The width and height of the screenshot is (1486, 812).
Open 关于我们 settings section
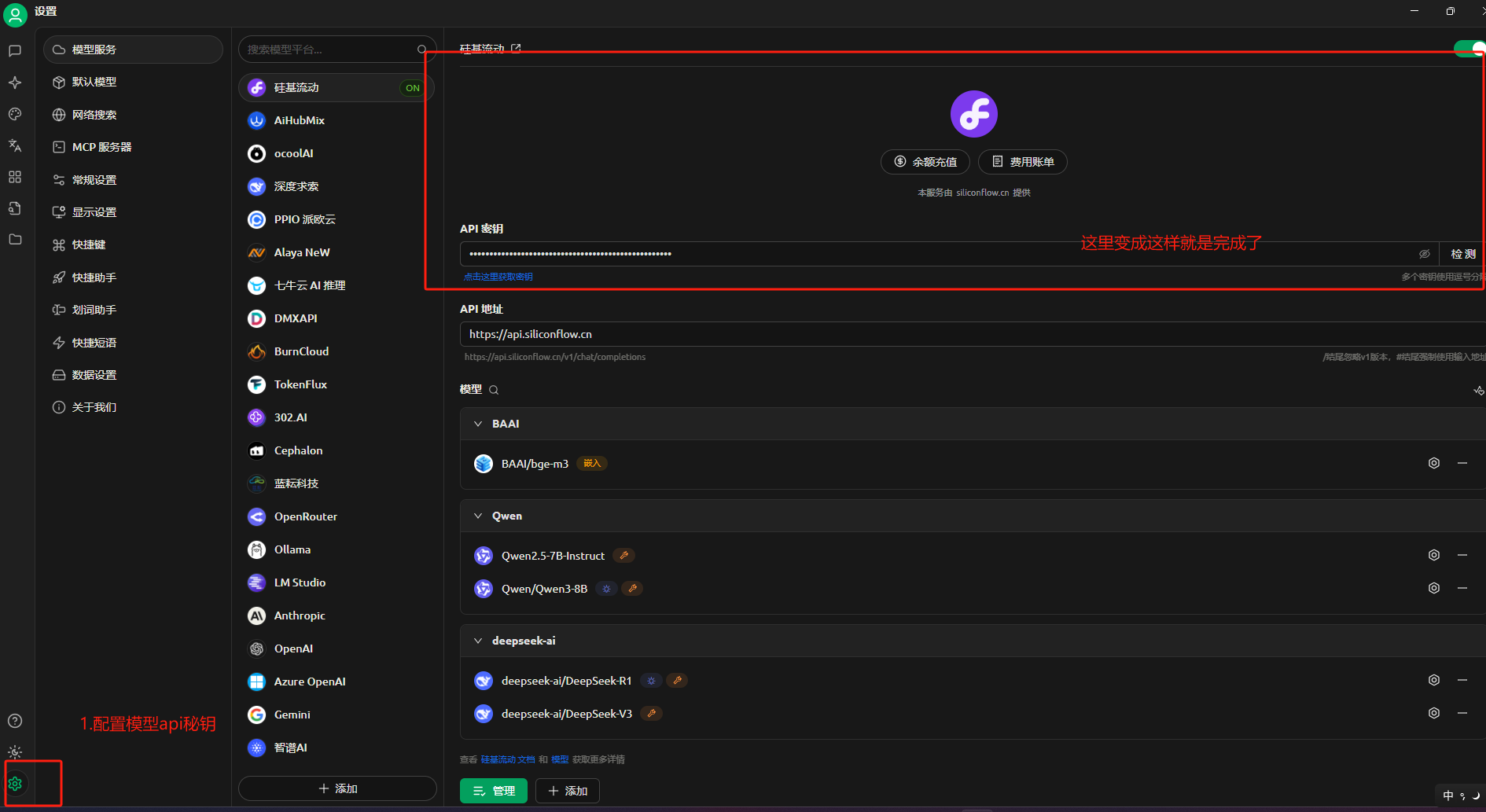click(x=133, y=407)
